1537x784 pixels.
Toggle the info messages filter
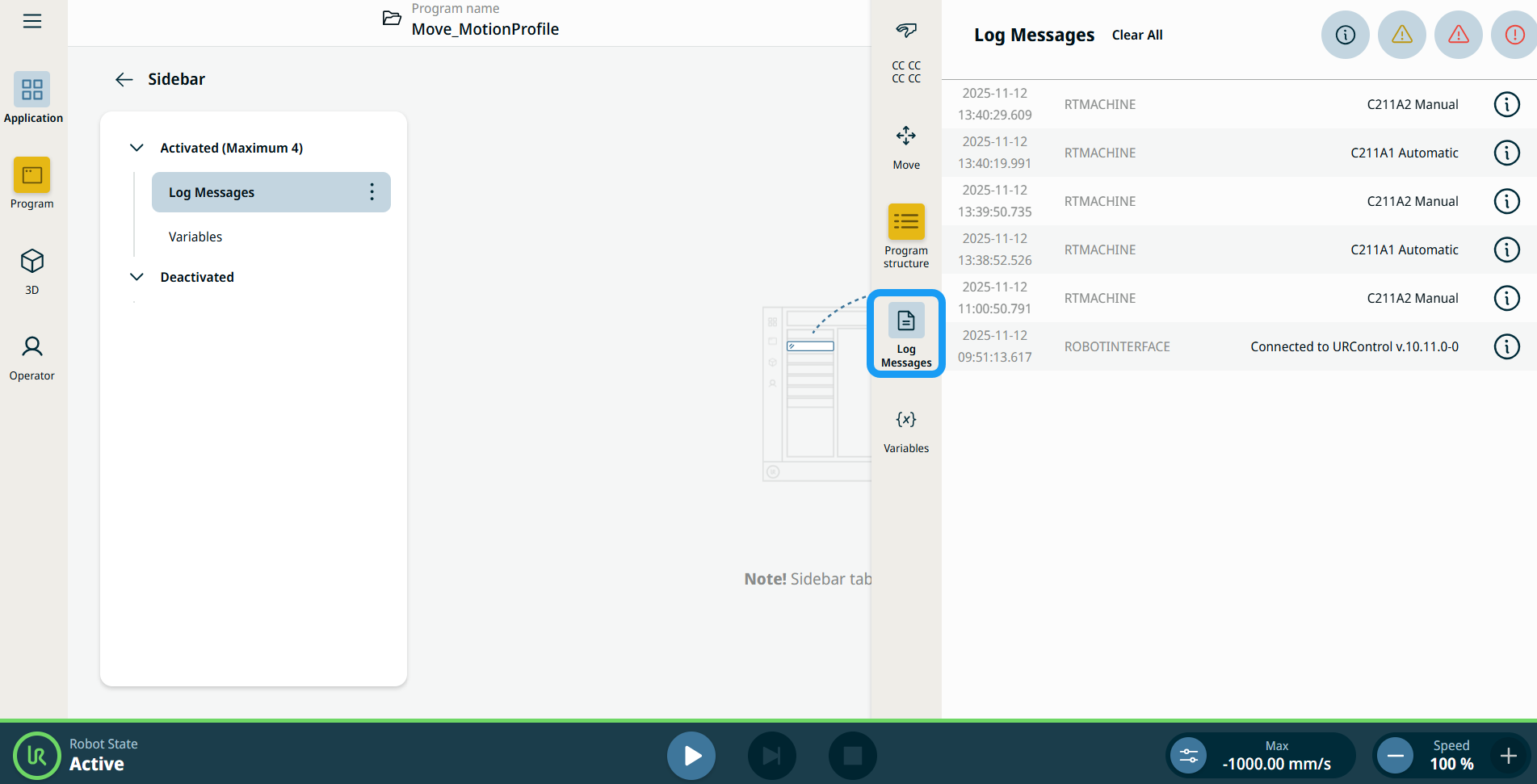pyautogui.click(x=1345, y=35)
